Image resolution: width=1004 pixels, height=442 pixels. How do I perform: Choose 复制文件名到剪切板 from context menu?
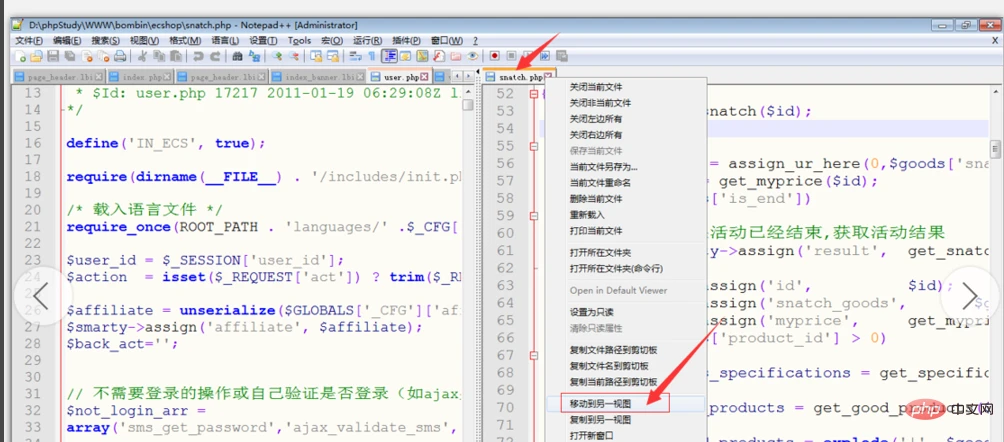609,366
